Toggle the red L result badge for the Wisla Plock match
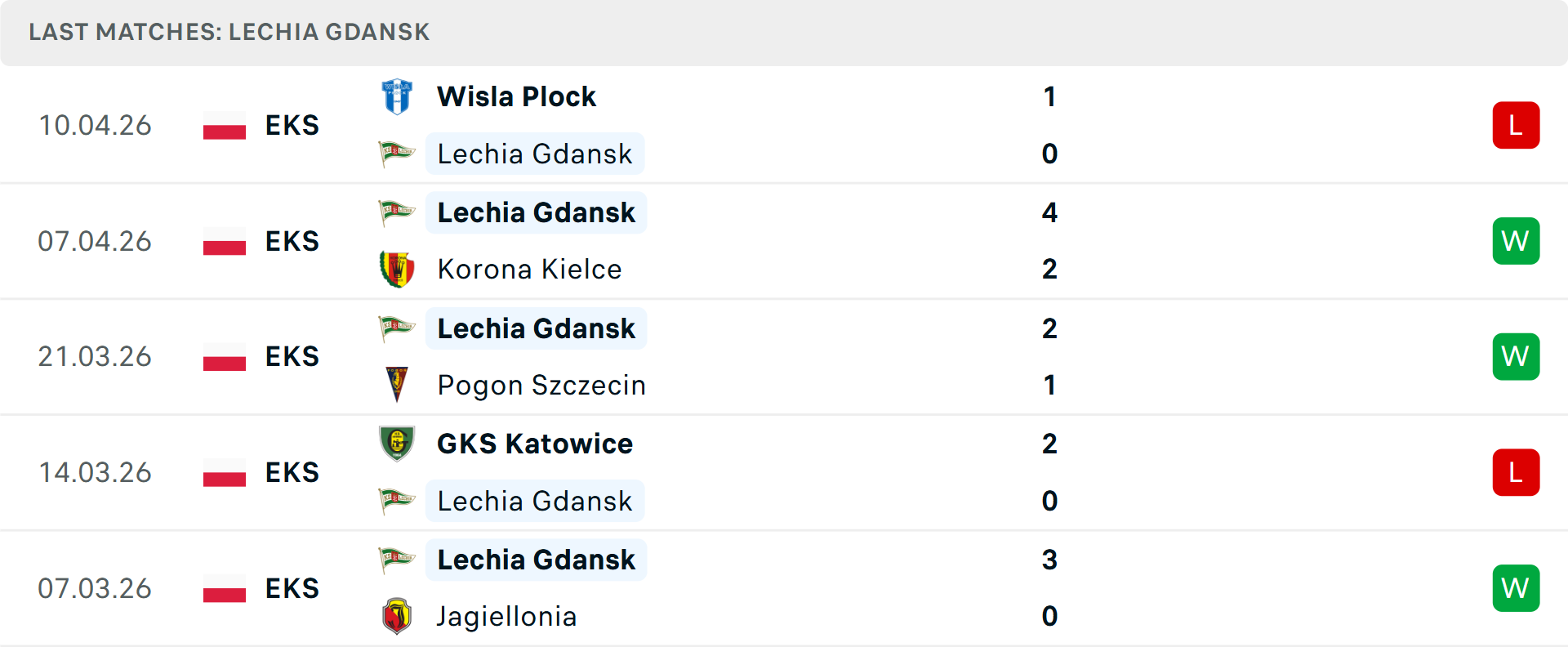1568x647 pixels. [1517, 125]
